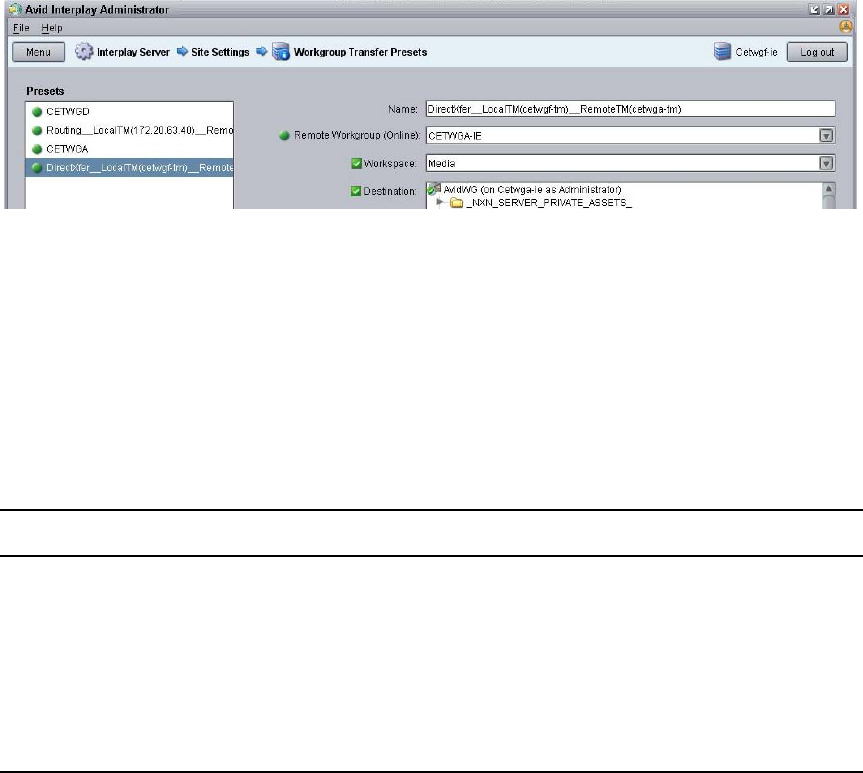Click the Workgroup Transfer Presets title

361,52
